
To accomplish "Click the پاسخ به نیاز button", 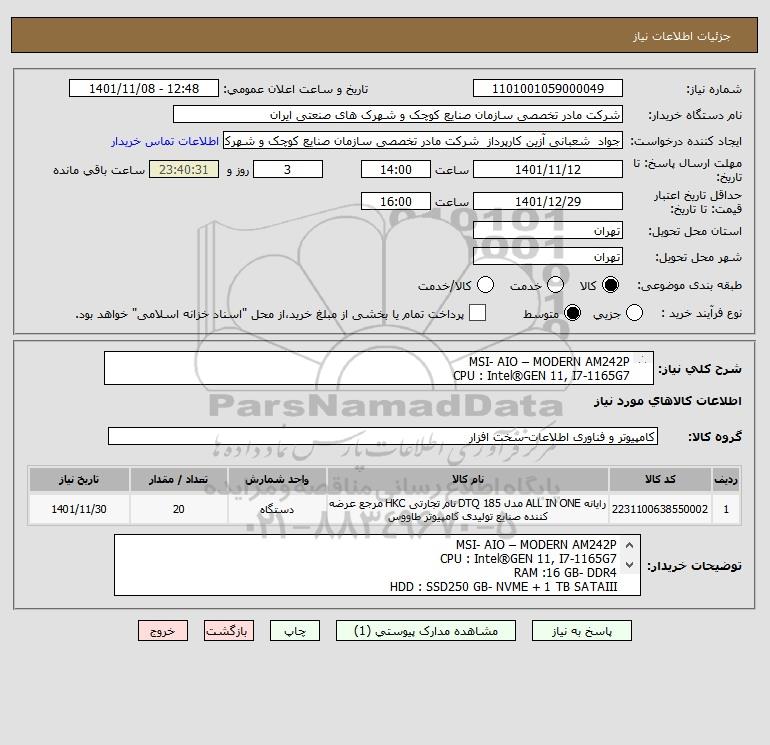I will pyautogui.click(x=581, y=631).
